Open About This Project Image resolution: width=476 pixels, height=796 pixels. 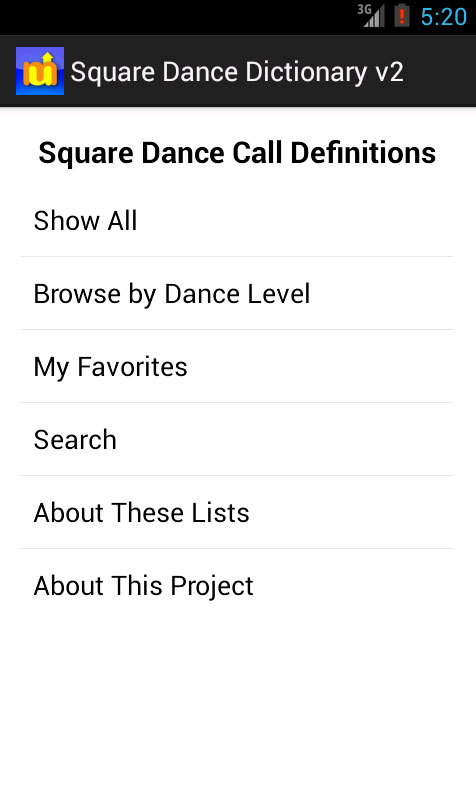[x=237, y=585]
